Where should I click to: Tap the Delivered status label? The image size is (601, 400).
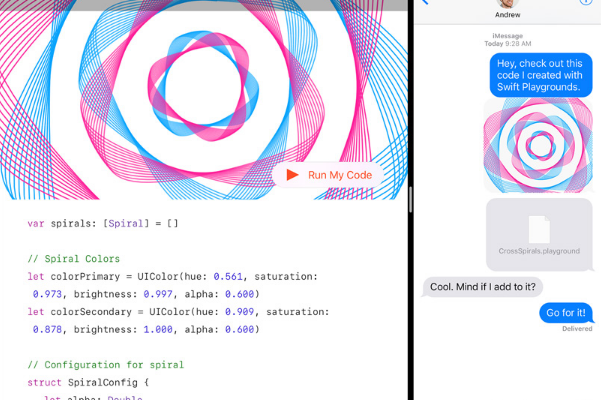click(577, 328)
